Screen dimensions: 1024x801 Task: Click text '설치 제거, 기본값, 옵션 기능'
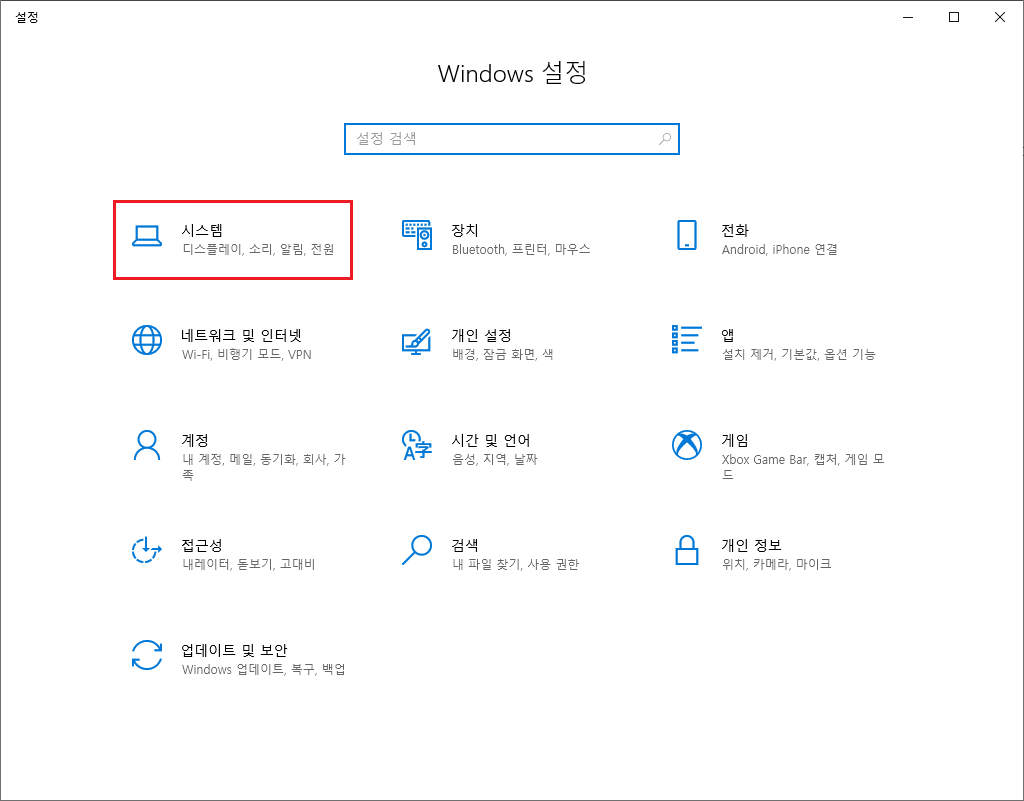pyautogui.click(x=798, y=354)
